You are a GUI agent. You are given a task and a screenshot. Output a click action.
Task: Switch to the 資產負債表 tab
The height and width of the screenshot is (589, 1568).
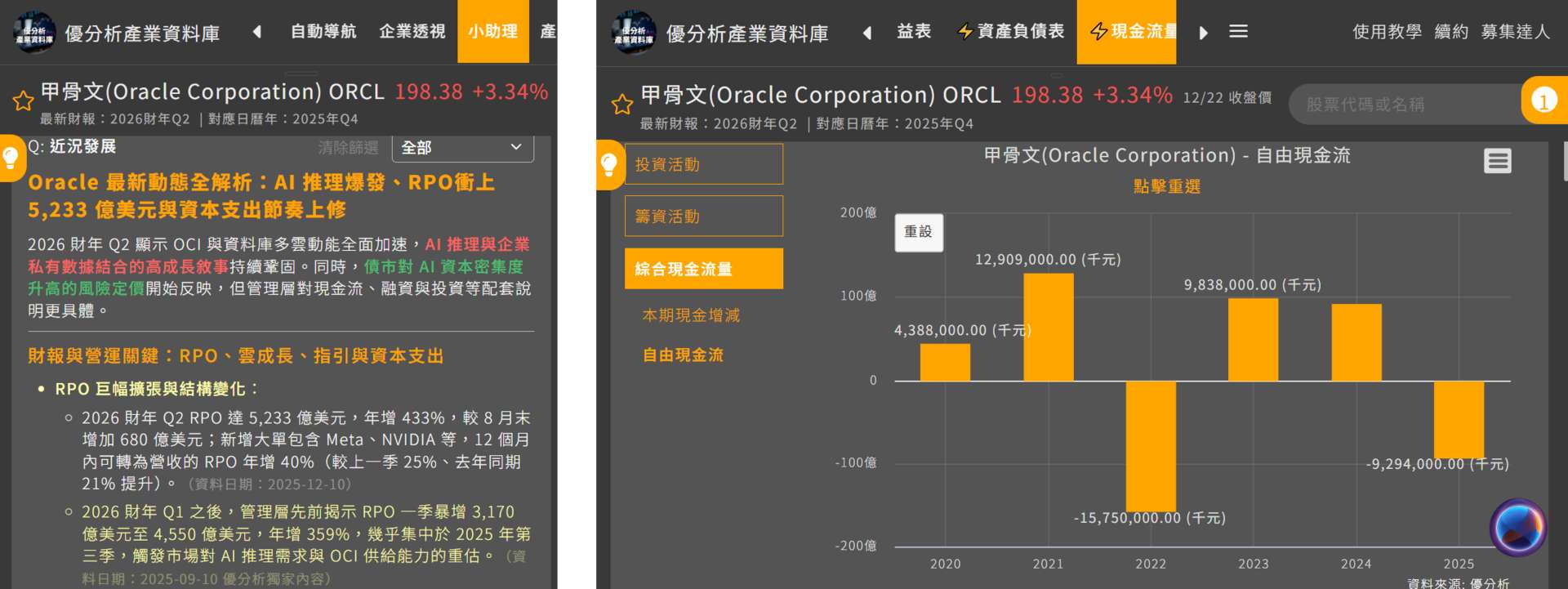click(1011, 32)
